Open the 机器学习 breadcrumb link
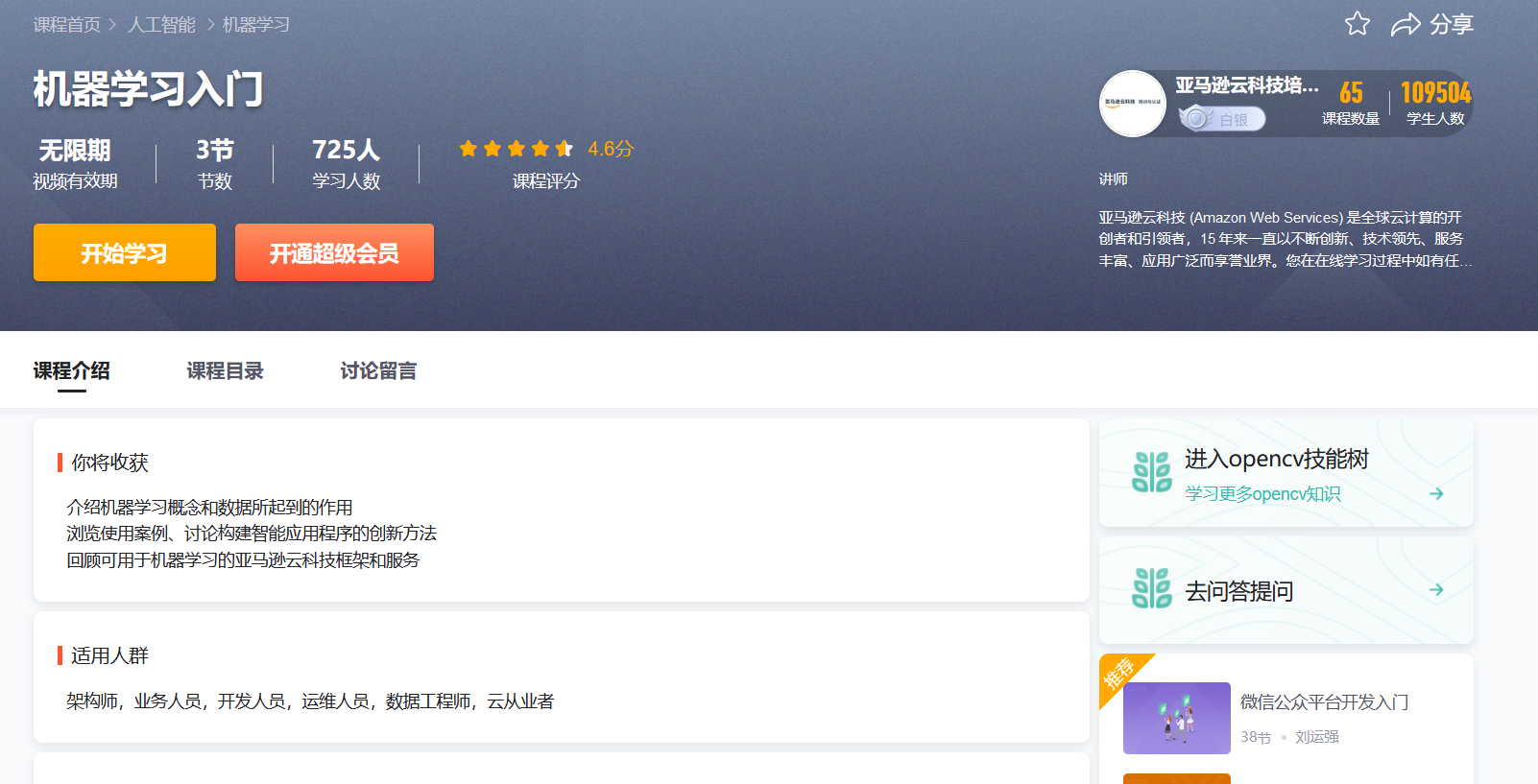Image resolution: width=1538 pixels, height=784 pixels. 256,25
